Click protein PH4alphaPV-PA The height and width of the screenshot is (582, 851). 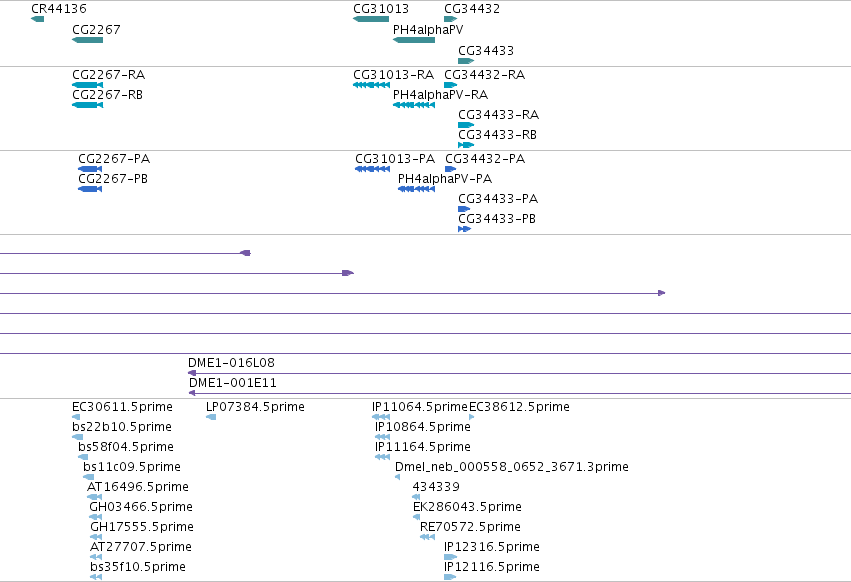(416, 189)
